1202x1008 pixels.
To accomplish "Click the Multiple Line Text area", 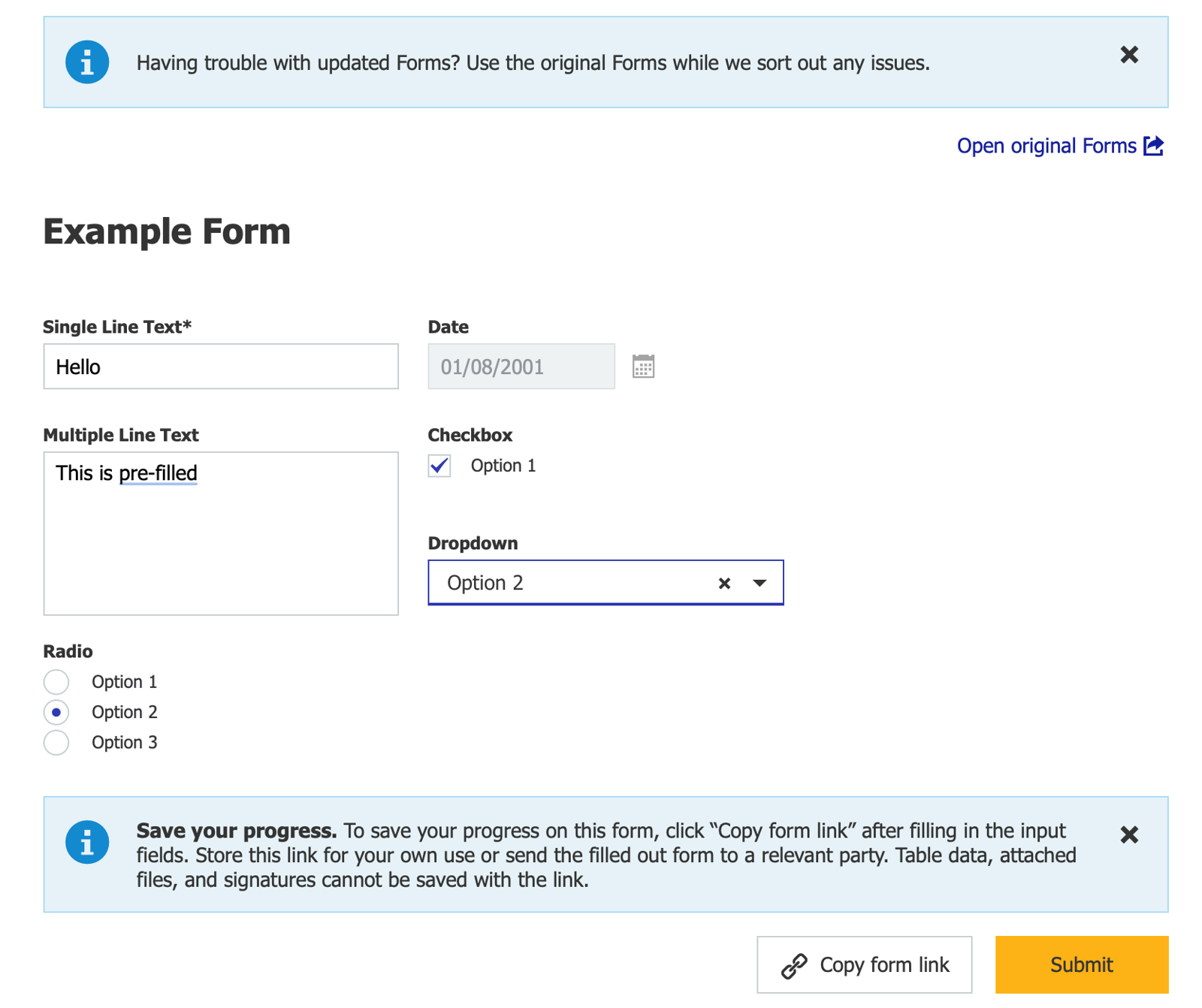I will point(220,533).
